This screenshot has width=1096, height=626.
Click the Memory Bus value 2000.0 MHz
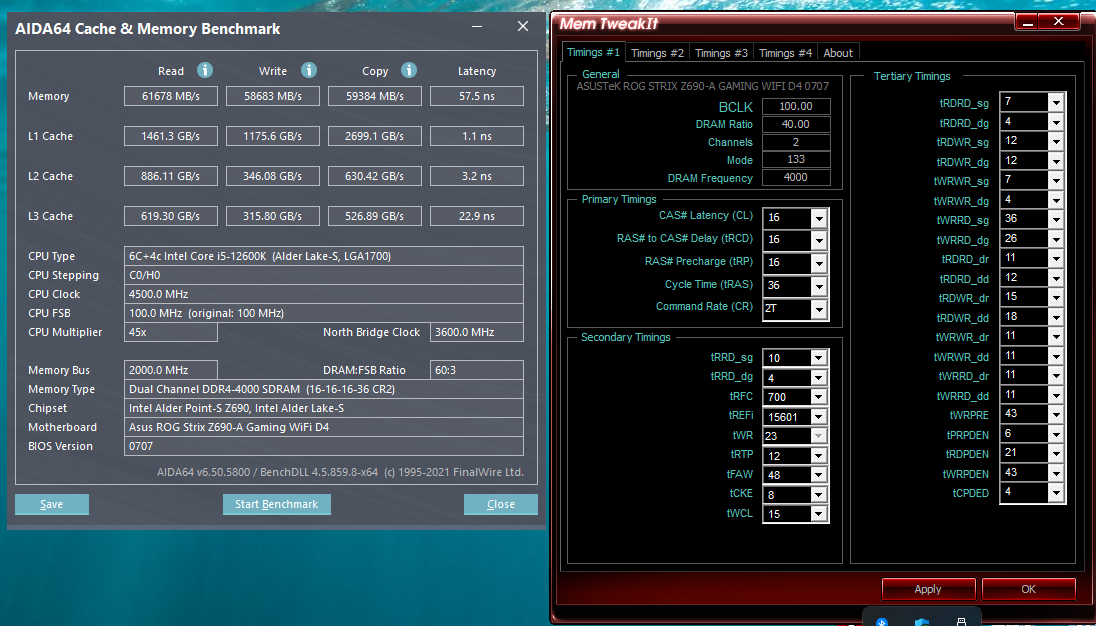click(171, 370)
